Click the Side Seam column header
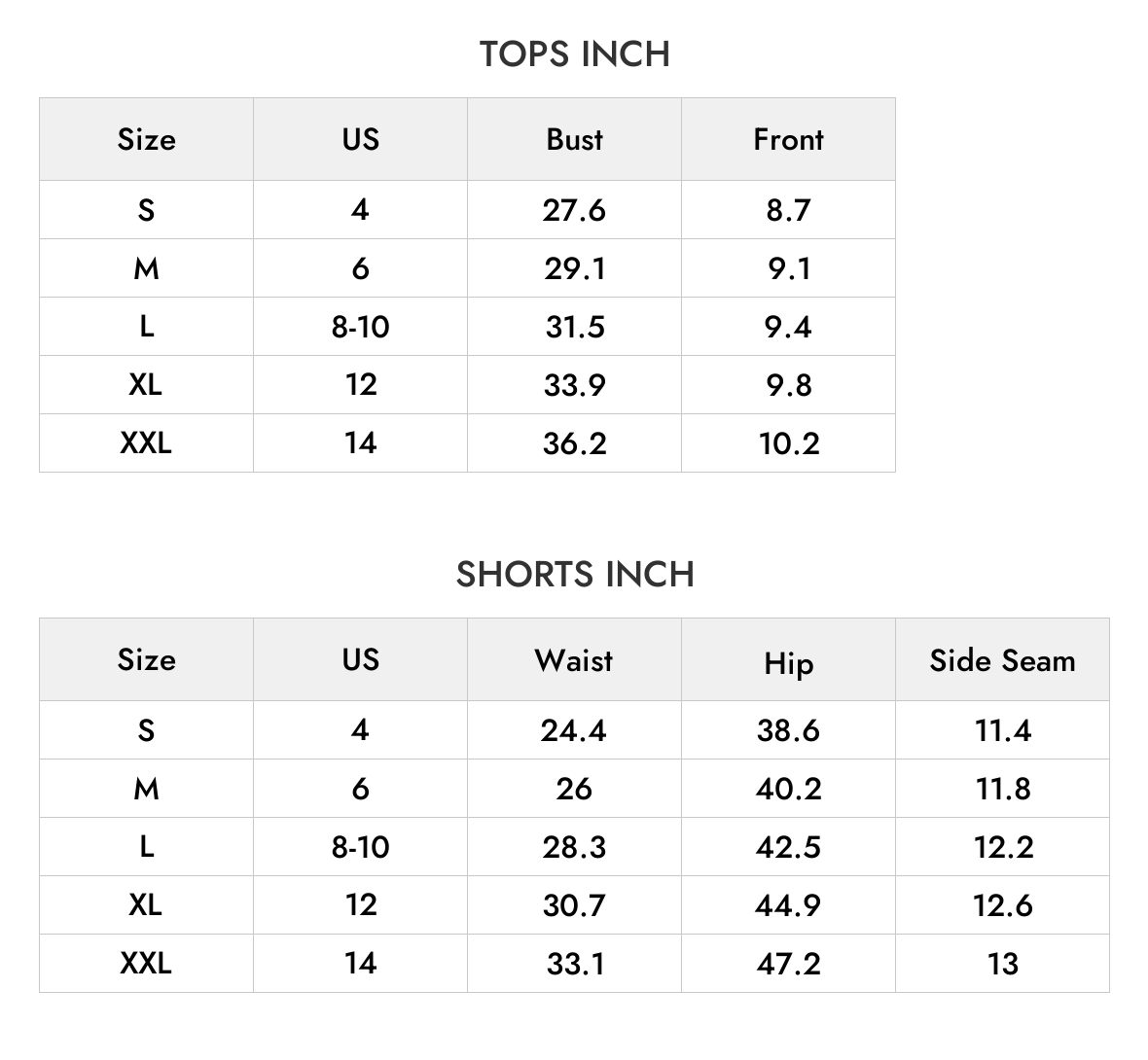The width and height of the screenshot is (1148, 1060). click(1002, 660)
